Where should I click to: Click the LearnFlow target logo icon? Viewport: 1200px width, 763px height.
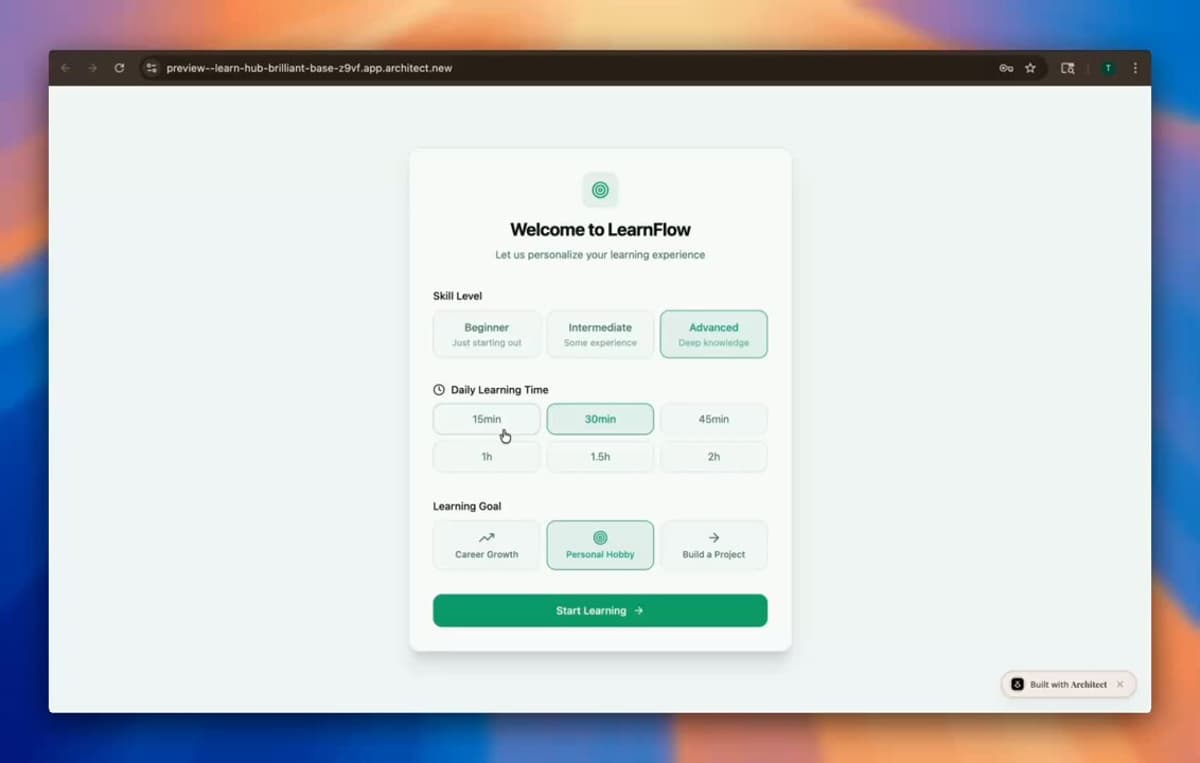coord(600,189)
